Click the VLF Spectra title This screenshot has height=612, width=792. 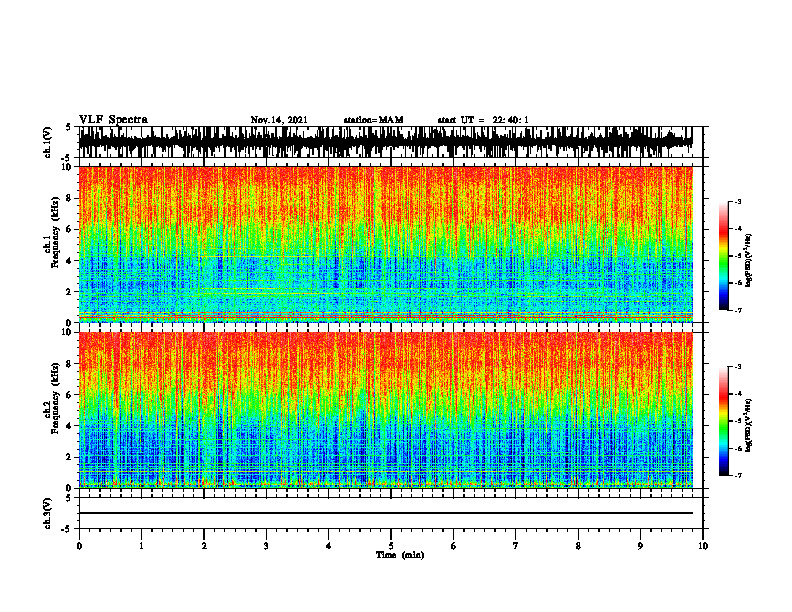(x=113, y=120)
